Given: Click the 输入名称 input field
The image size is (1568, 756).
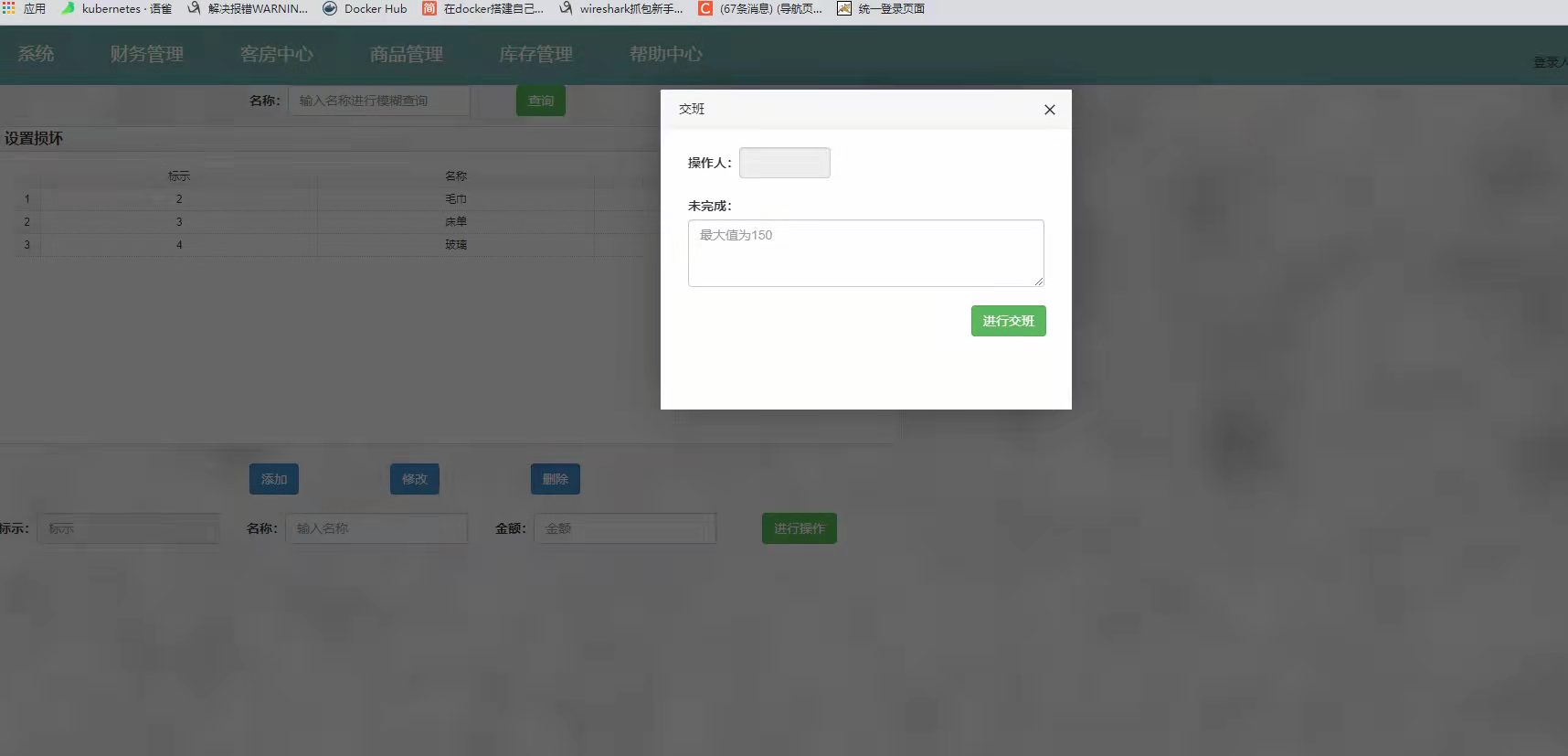Looking at the screenshot, I should coord(376,528).
